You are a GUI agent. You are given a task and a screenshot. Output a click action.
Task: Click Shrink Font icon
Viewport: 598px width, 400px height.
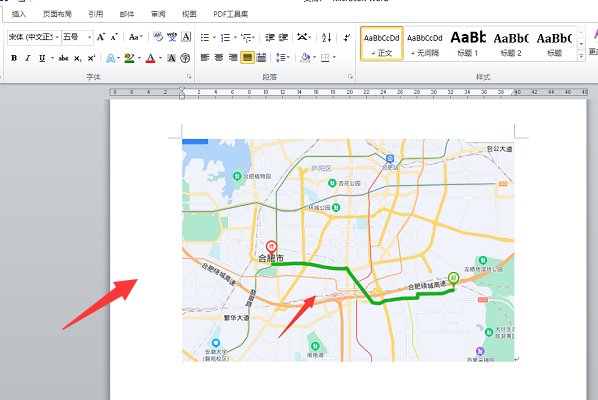pyautogui.click(x=114, y=37)
